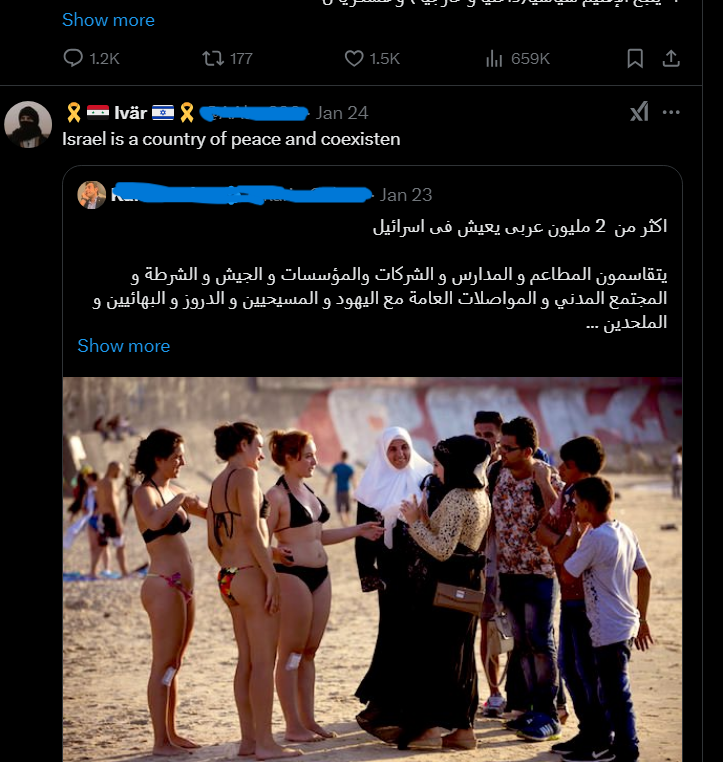Click the Jan 23 quoted post date
Screen dimensions: 723x762
(x=406, y=195)
